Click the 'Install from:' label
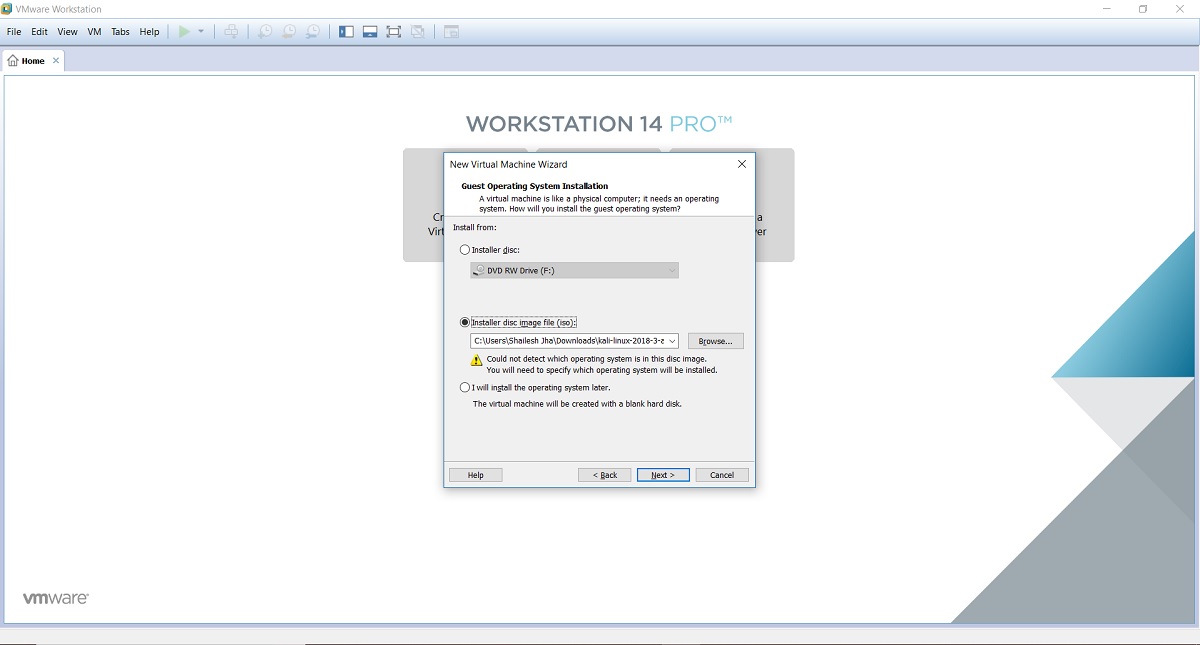This screenshot has height=645, width=1200. point(475,228)
